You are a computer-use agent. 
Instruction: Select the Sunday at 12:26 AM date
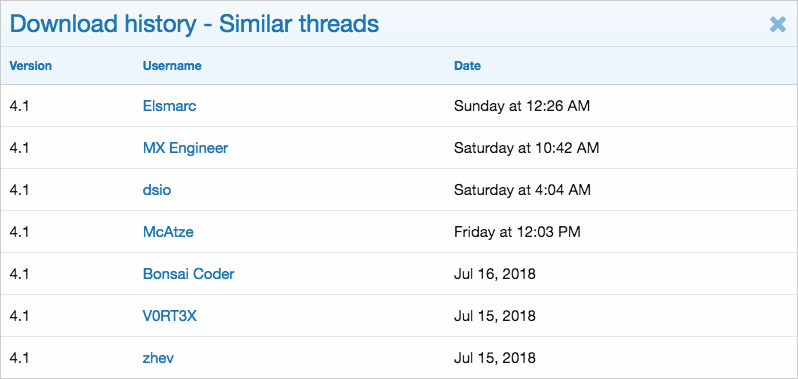[522, 106]
